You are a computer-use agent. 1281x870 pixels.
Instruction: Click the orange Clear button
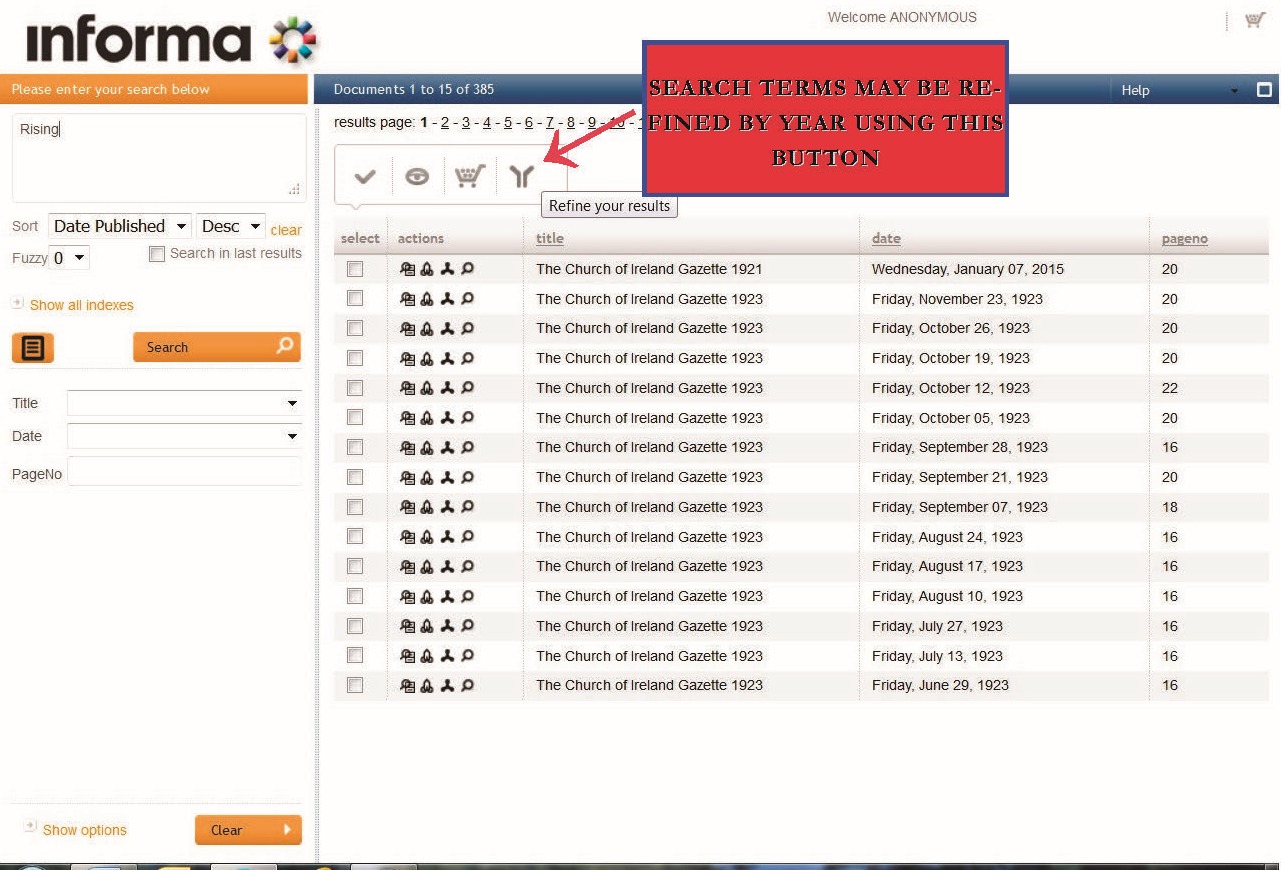point(248,830)
